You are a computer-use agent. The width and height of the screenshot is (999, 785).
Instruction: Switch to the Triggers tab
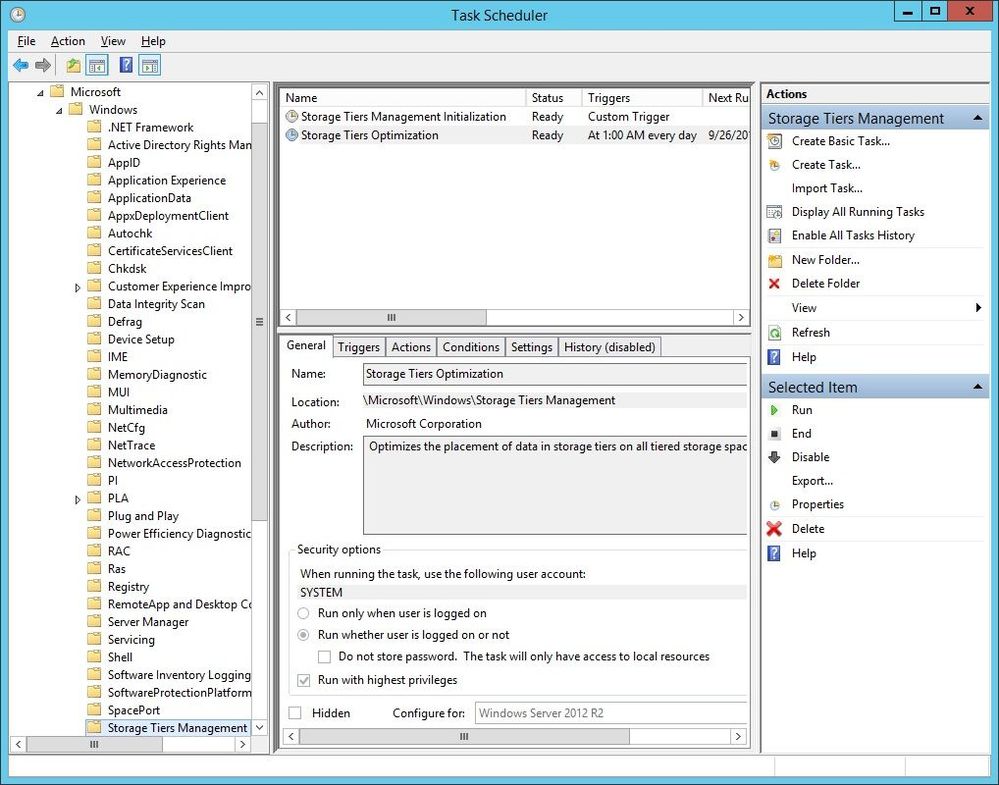[x=359, y=347]
